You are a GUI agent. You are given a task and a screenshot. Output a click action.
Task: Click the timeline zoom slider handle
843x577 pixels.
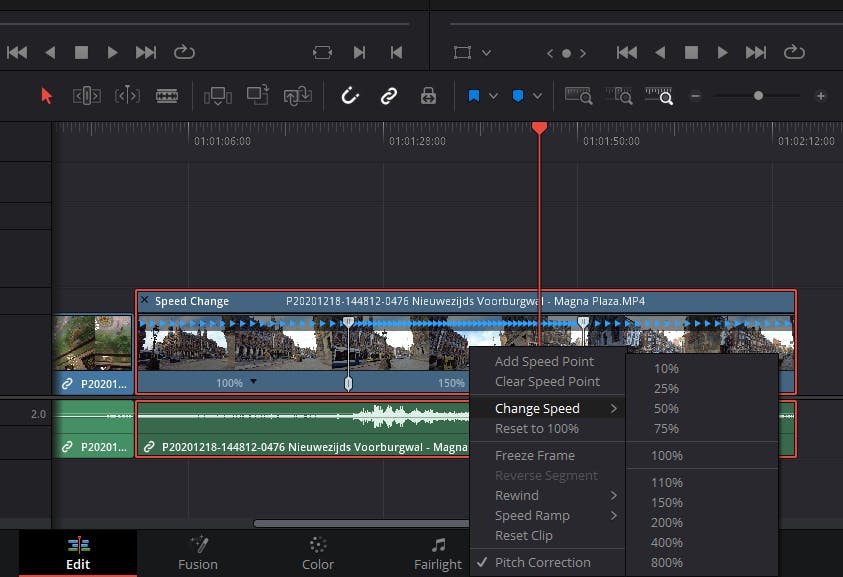click(x=758, y=96)
